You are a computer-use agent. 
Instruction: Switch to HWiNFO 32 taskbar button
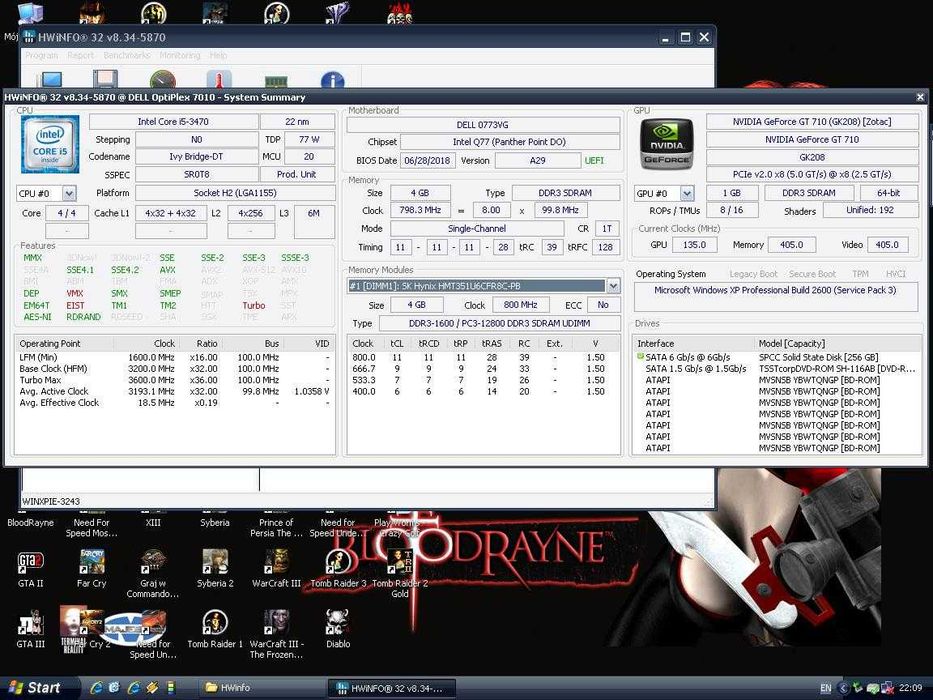392,688
